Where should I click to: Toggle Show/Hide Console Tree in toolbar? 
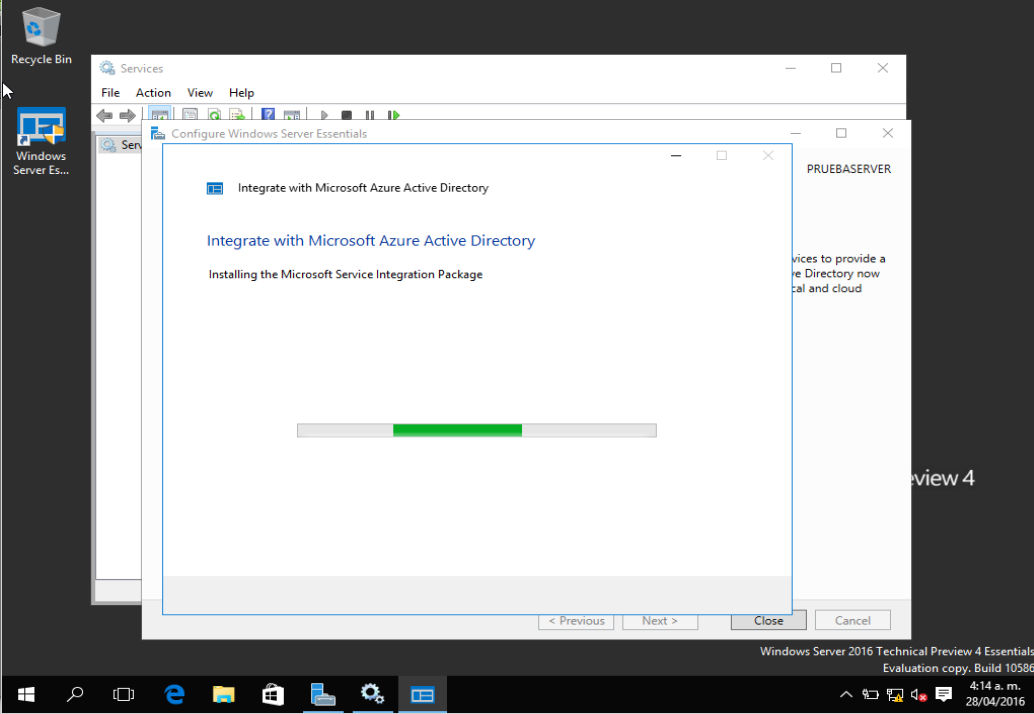click(159, 115)
